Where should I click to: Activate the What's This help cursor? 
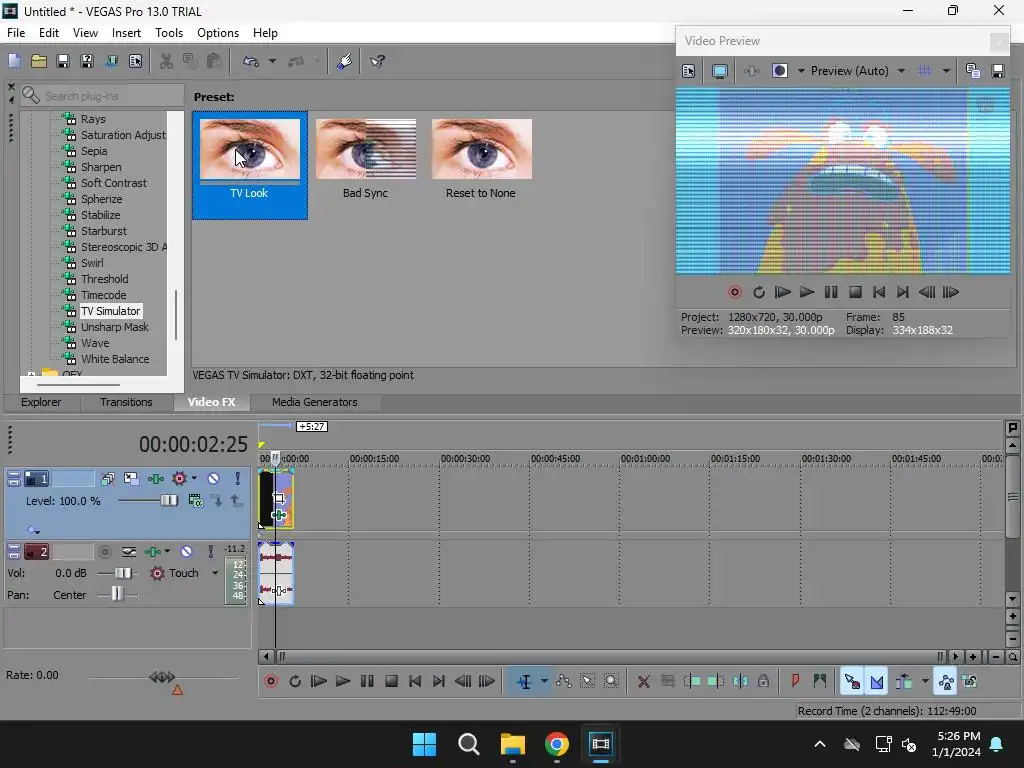pos(377,61)
